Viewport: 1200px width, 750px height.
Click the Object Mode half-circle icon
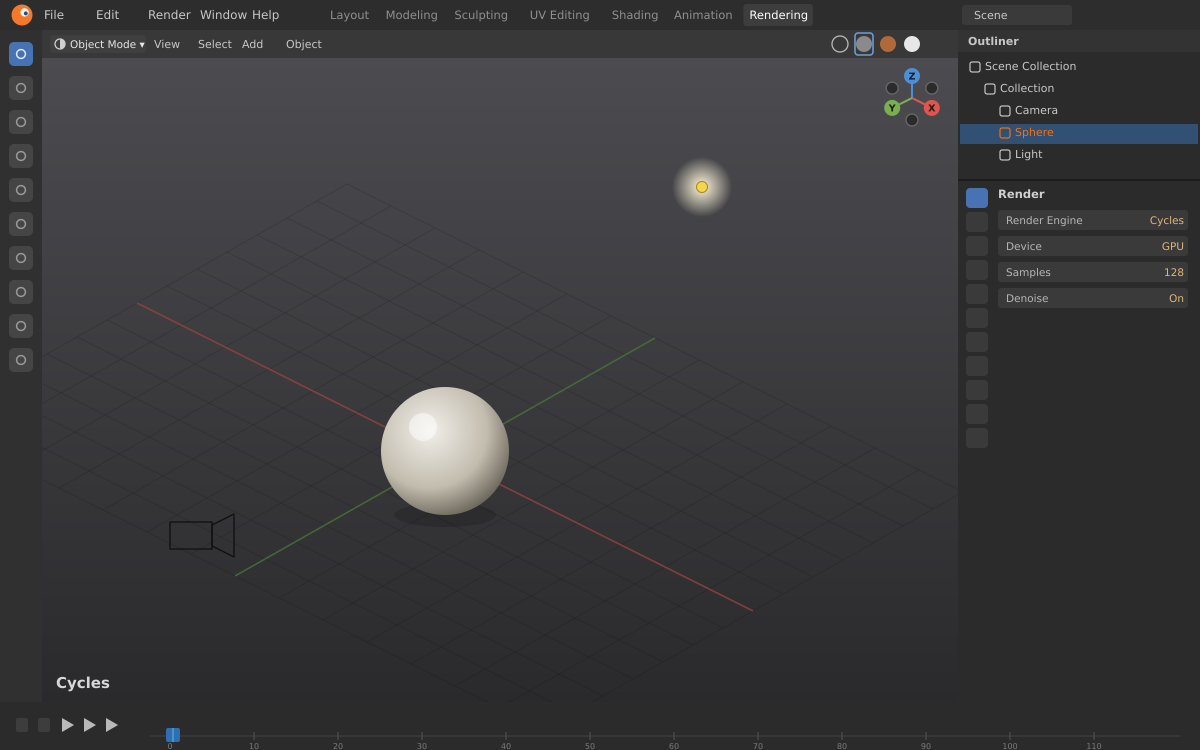60,44
